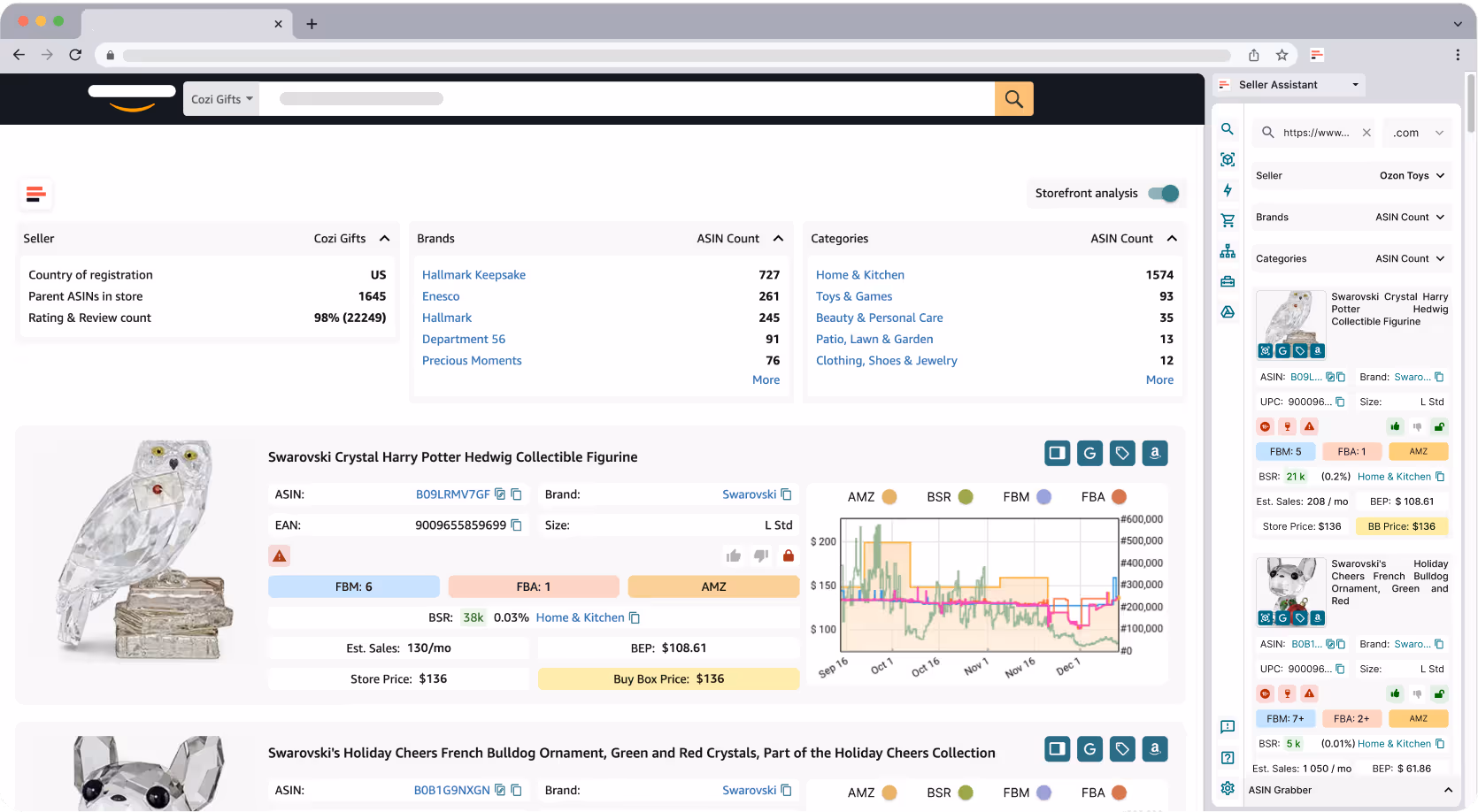Toggle FBA series in Hedwig price chart legend

tap(1120, 497)
